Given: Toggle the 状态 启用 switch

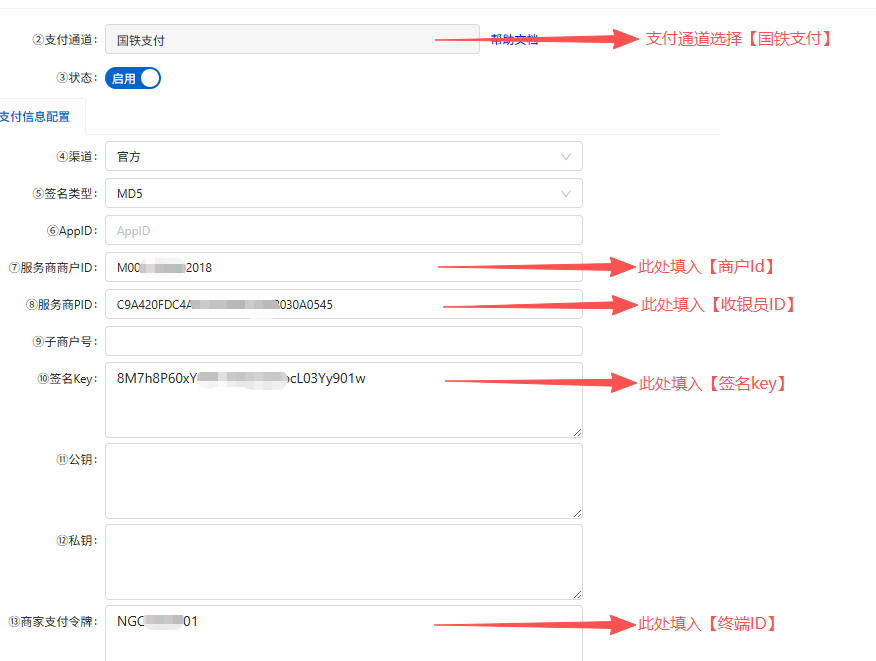Looking at the screenshot, I should tap(133, 78).
